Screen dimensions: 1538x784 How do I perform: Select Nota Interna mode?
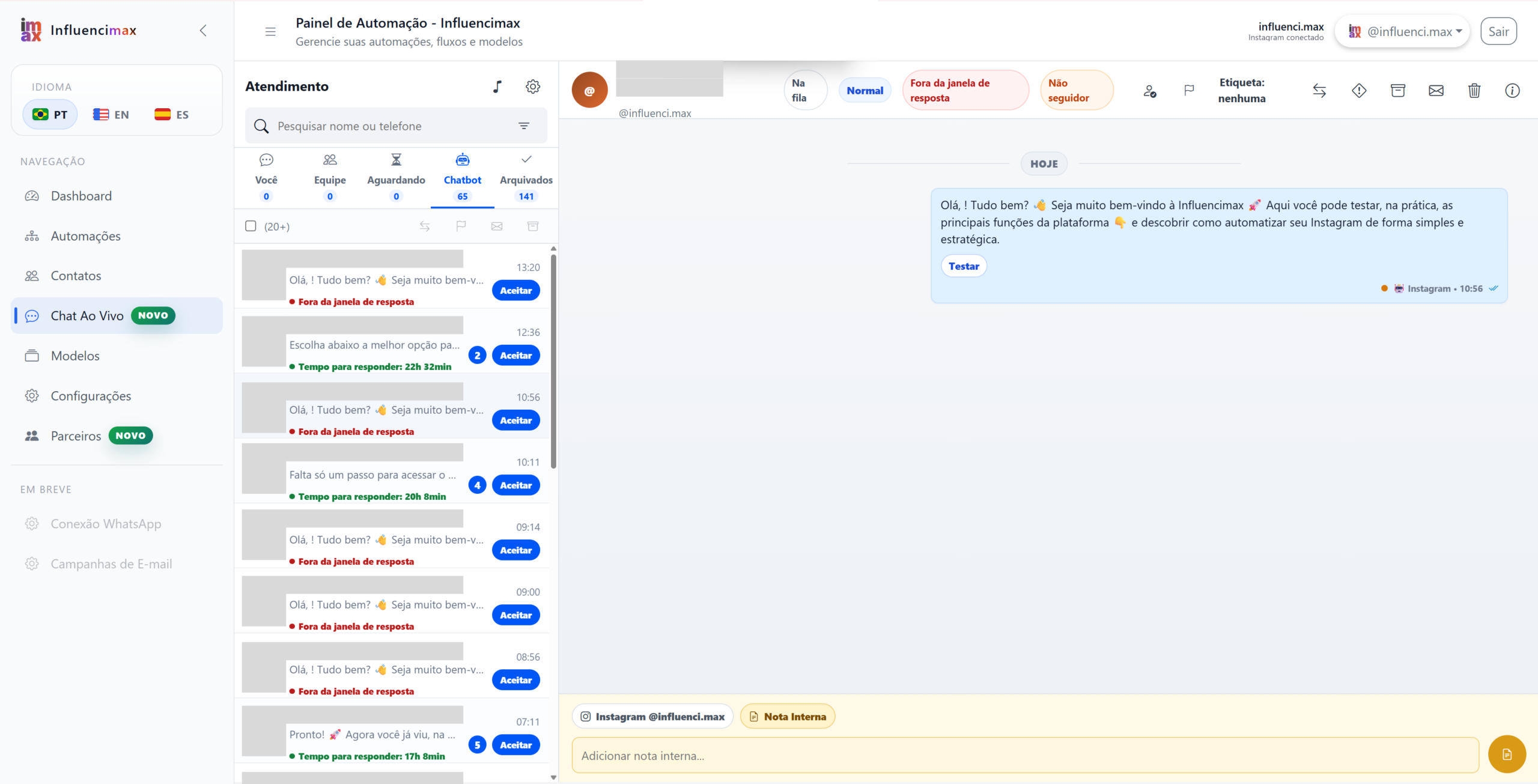point(788,716)
